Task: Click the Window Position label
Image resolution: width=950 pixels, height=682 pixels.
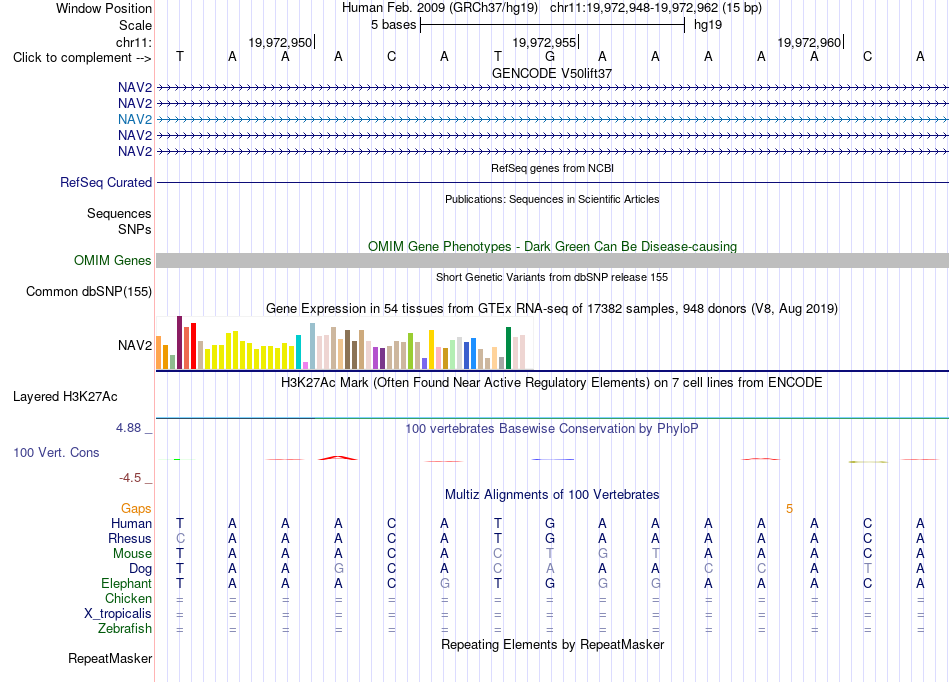Action: pos(104,8)
